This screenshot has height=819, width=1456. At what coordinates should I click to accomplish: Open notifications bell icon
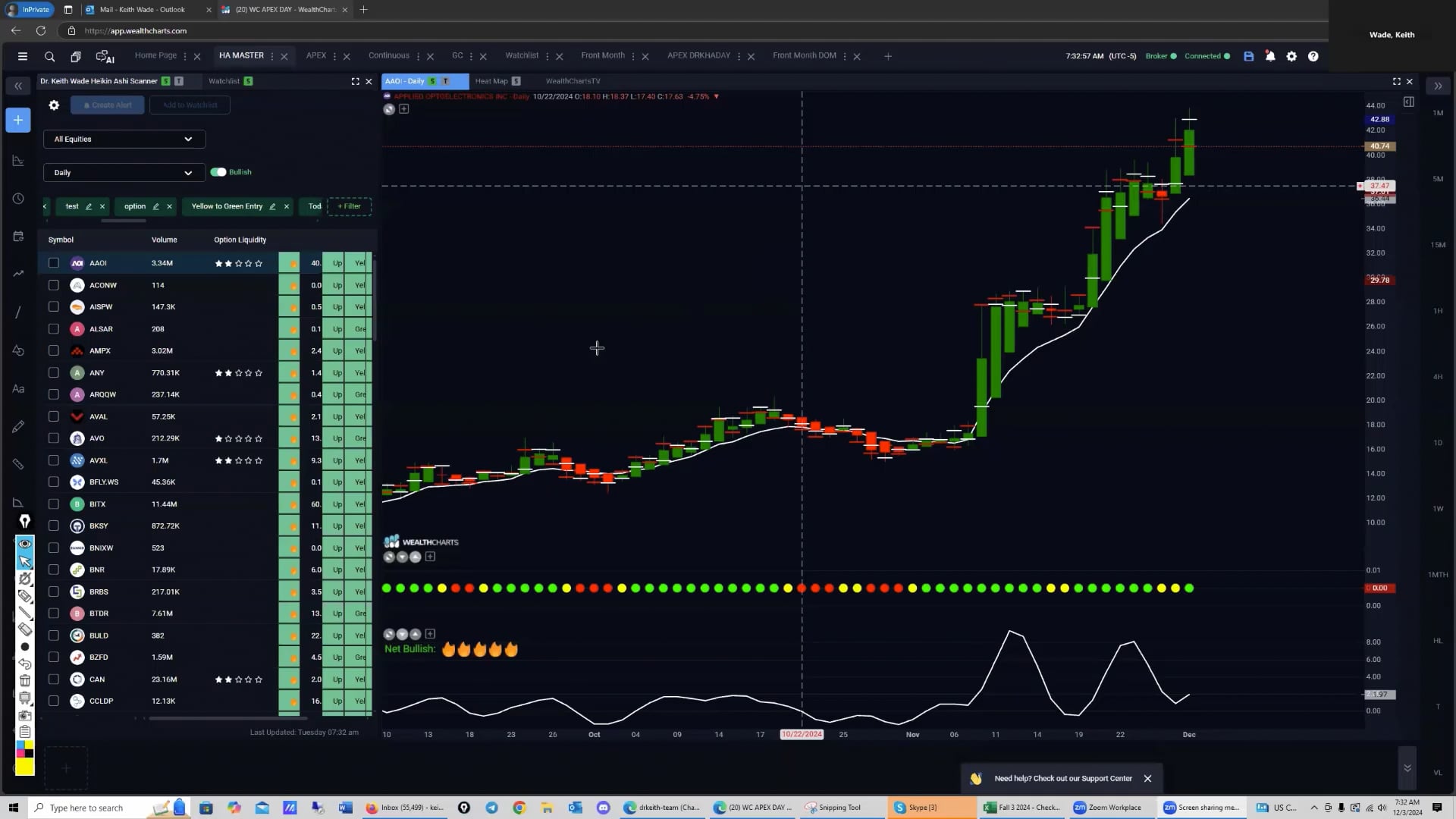pyautogui.click(x=1270, y=56)
